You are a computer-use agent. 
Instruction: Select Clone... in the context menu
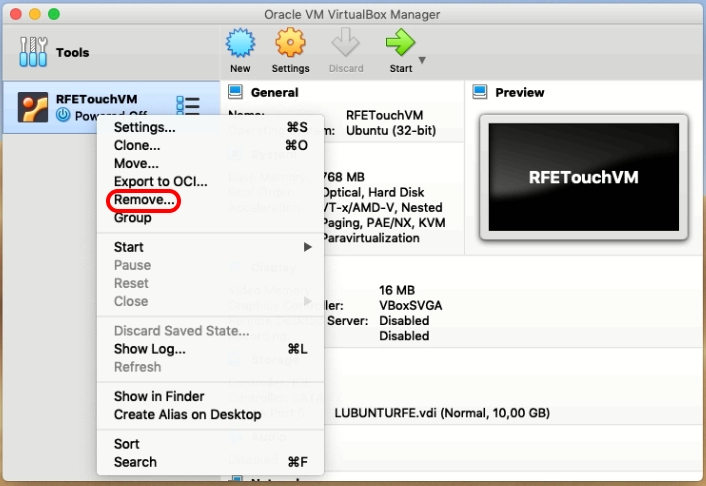coord(137,145)
